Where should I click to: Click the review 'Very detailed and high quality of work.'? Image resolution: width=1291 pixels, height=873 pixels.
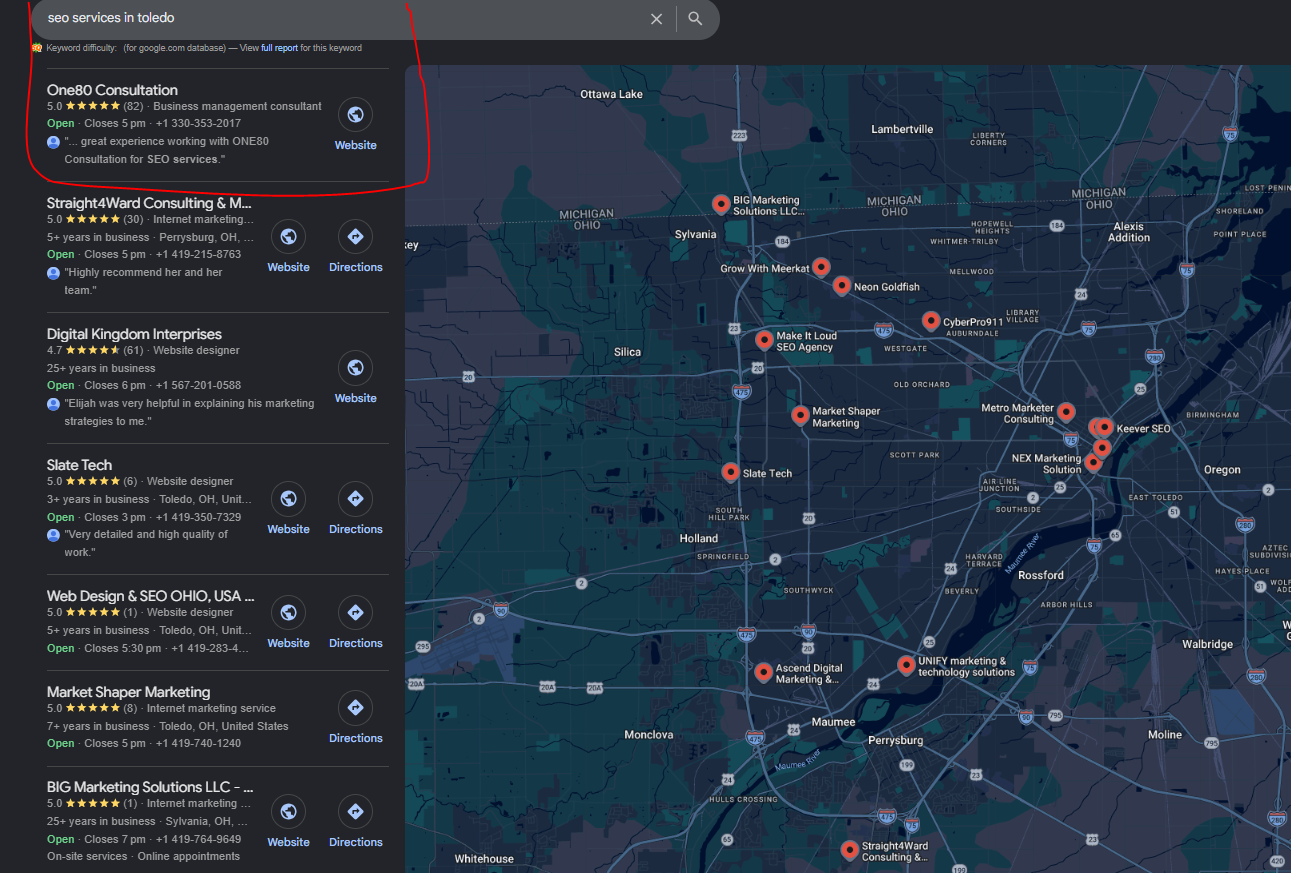146,543
